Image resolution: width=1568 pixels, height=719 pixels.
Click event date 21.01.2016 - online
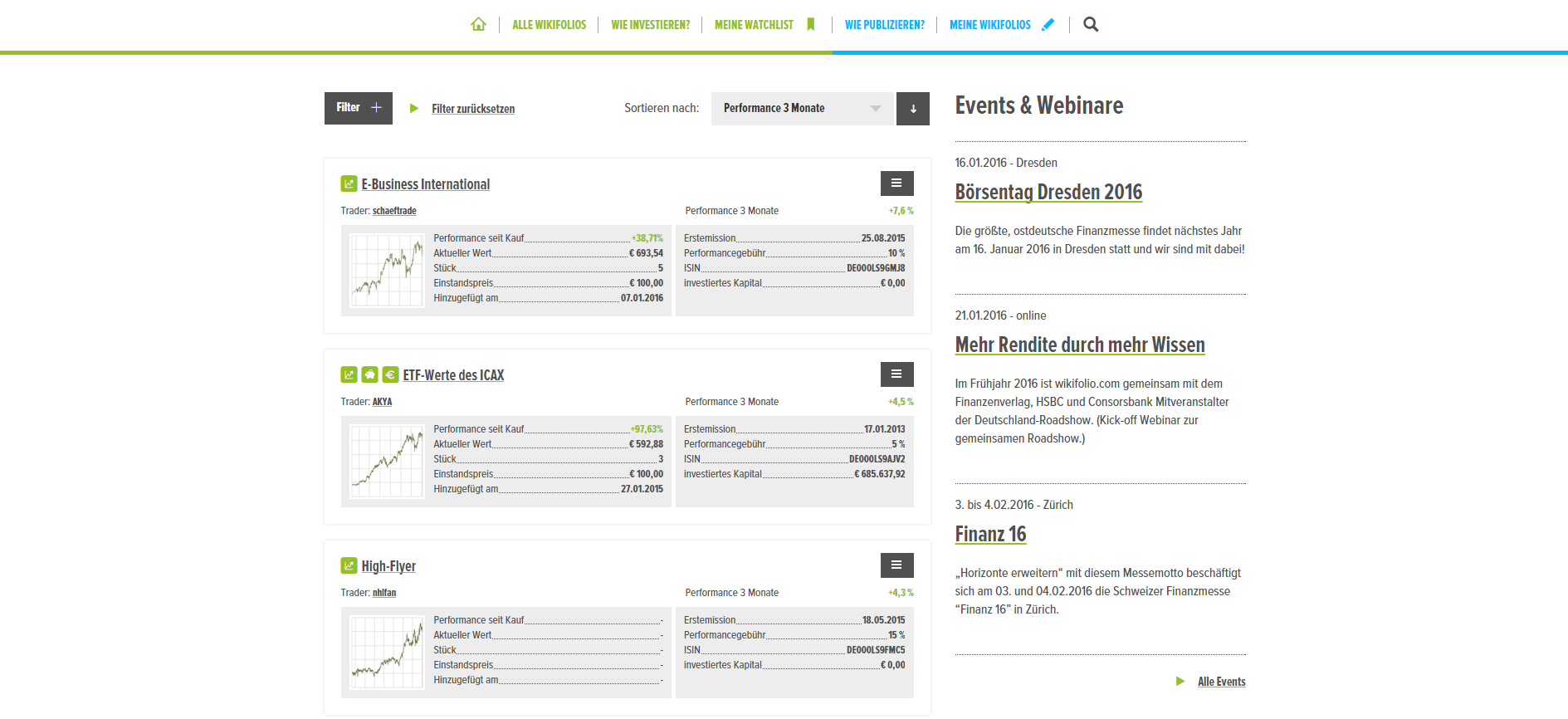pos(1000,315)
